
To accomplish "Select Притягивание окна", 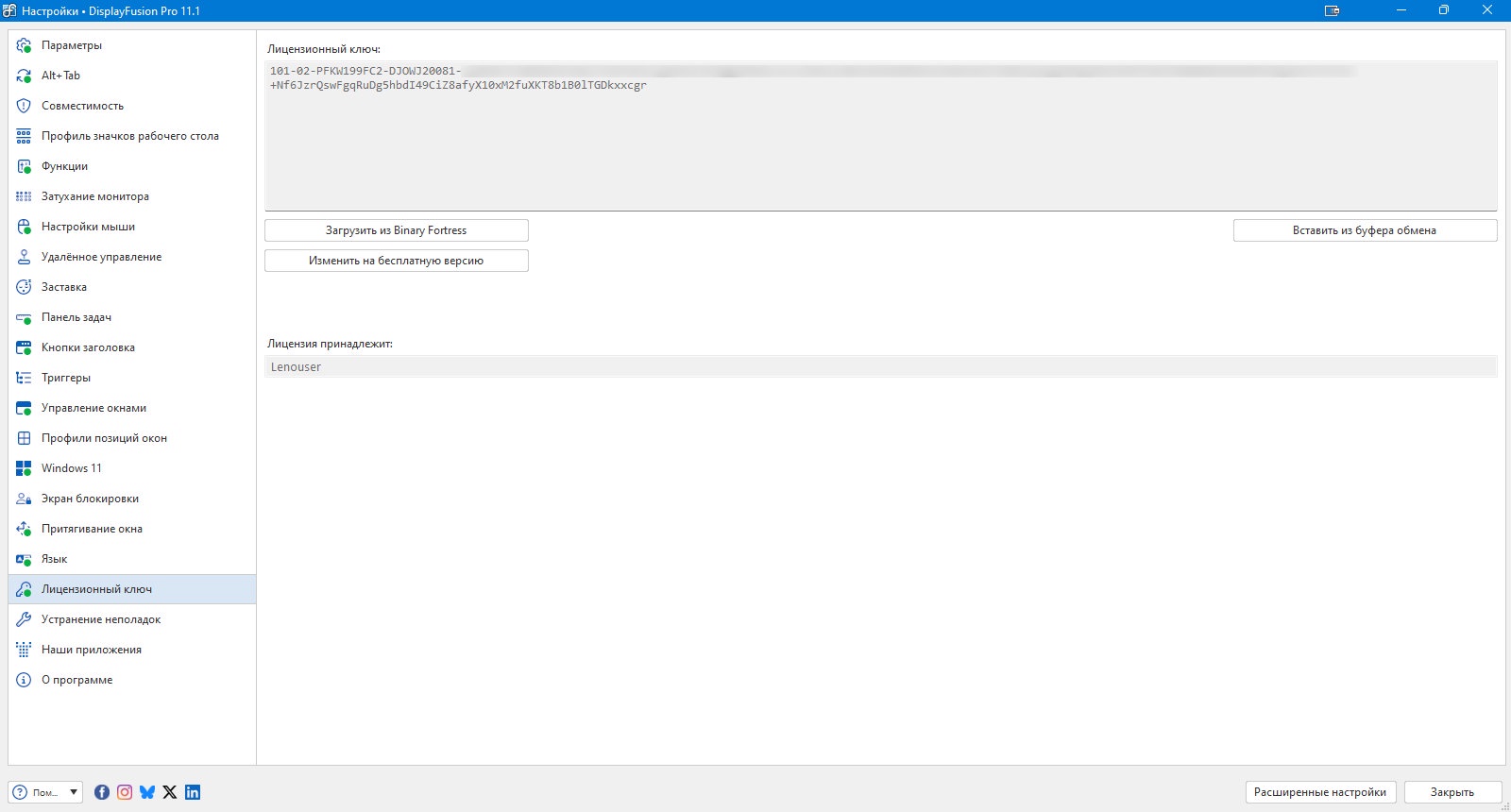I will (132, 529).
